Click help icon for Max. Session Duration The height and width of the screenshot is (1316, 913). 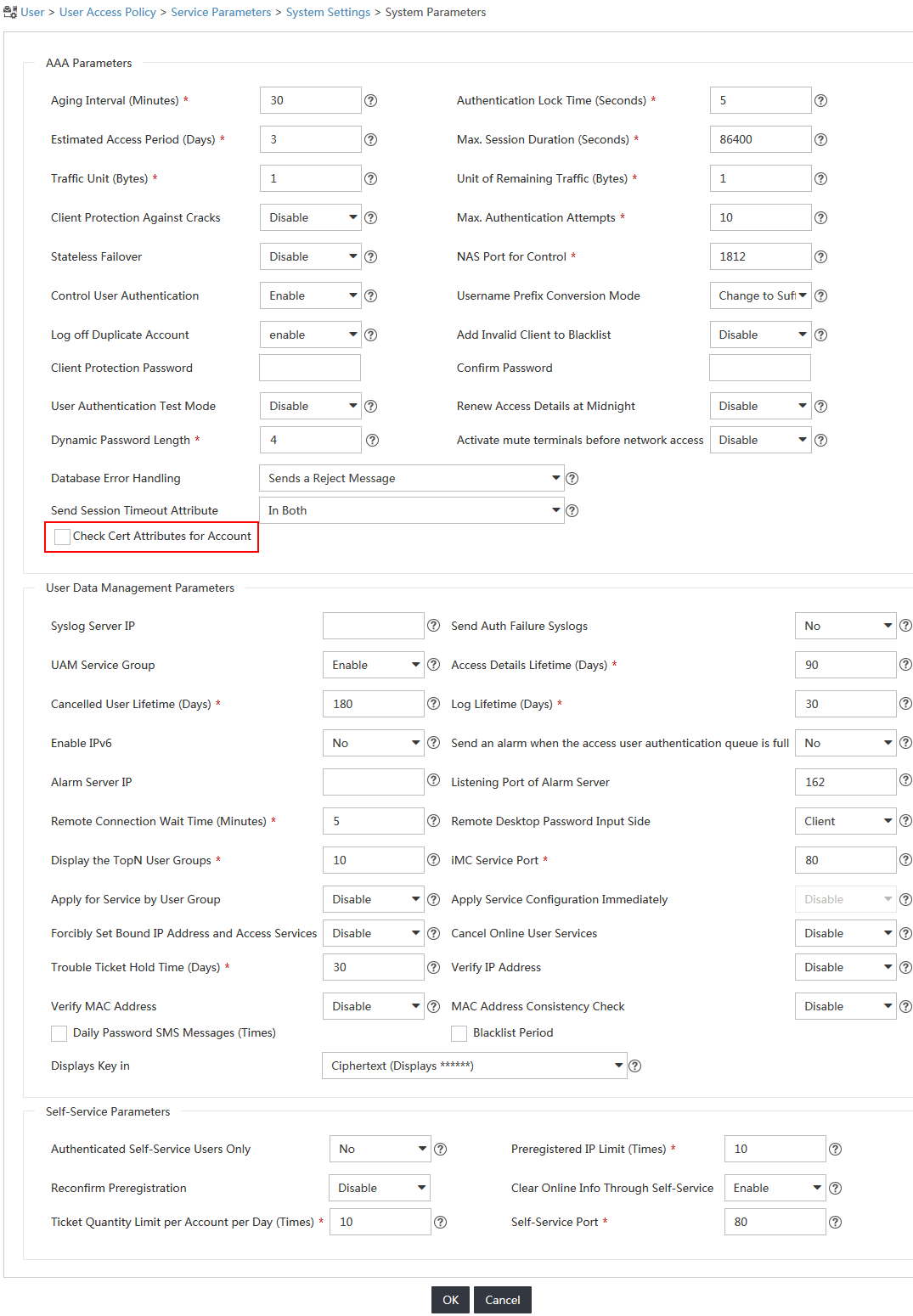(820, 139)
